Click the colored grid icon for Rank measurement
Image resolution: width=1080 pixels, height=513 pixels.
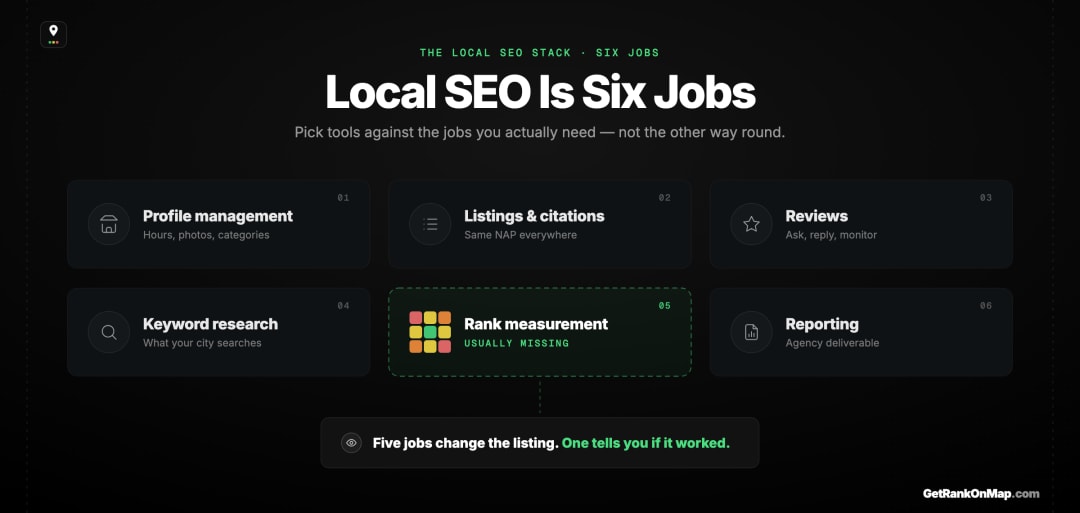pyautogui.click(x=430, y=332)
